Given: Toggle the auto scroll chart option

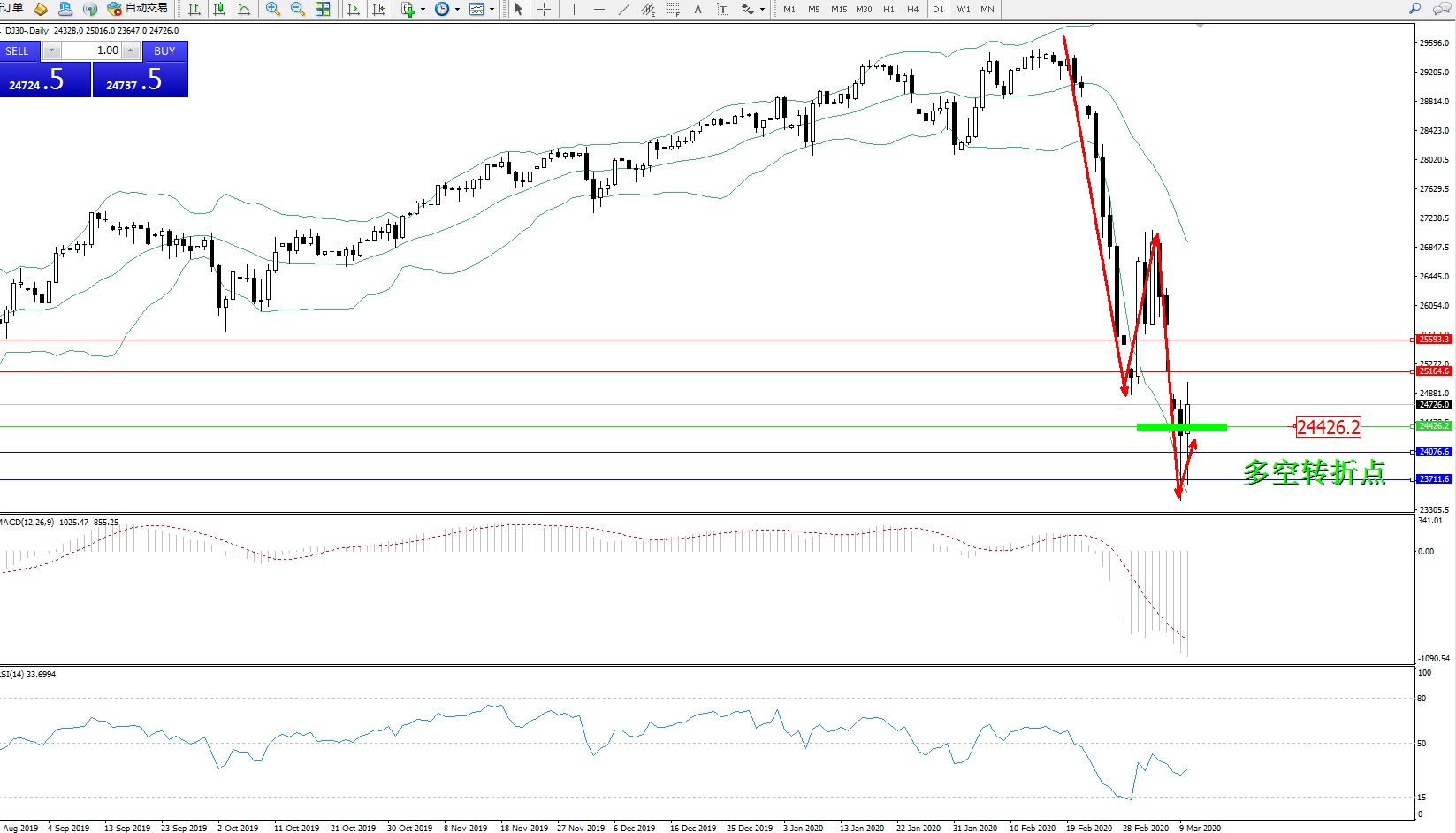Looking at the screenshot, I should (x=354, y=9).
